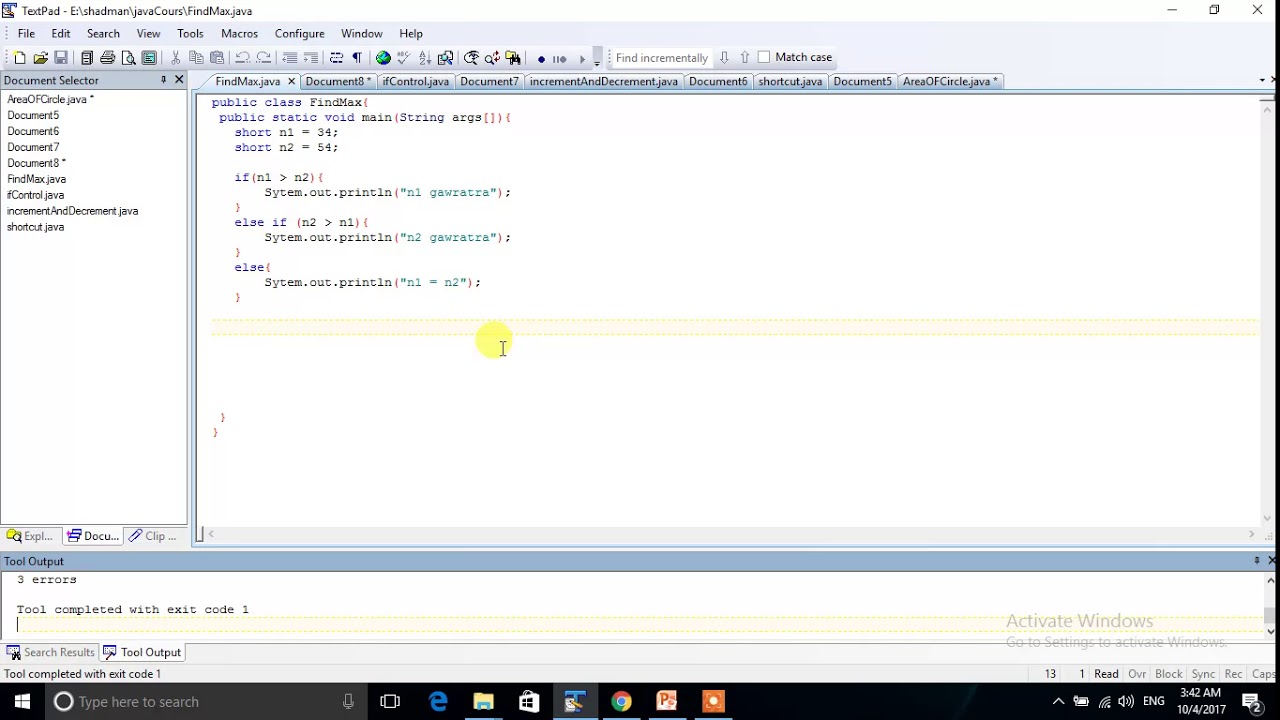The width and height of the screenshot is (1280, 720).
Task: Click the Block mode status indicator
Action: coord(1168,674)
